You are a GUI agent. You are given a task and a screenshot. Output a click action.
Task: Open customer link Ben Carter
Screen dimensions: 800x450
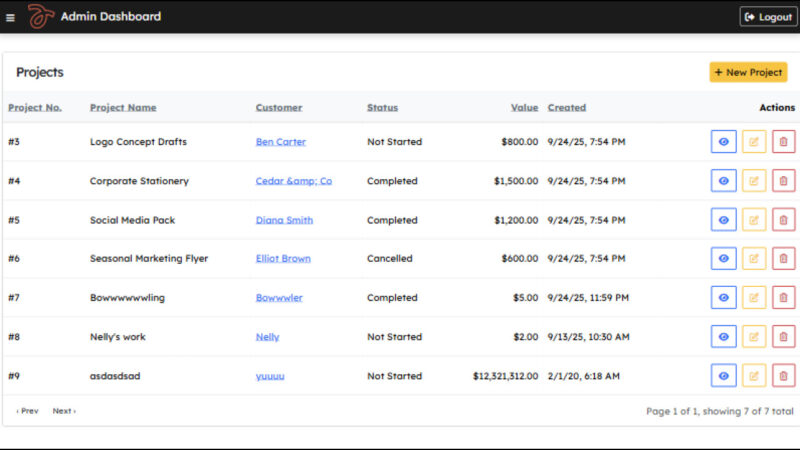tap(280, 142)
